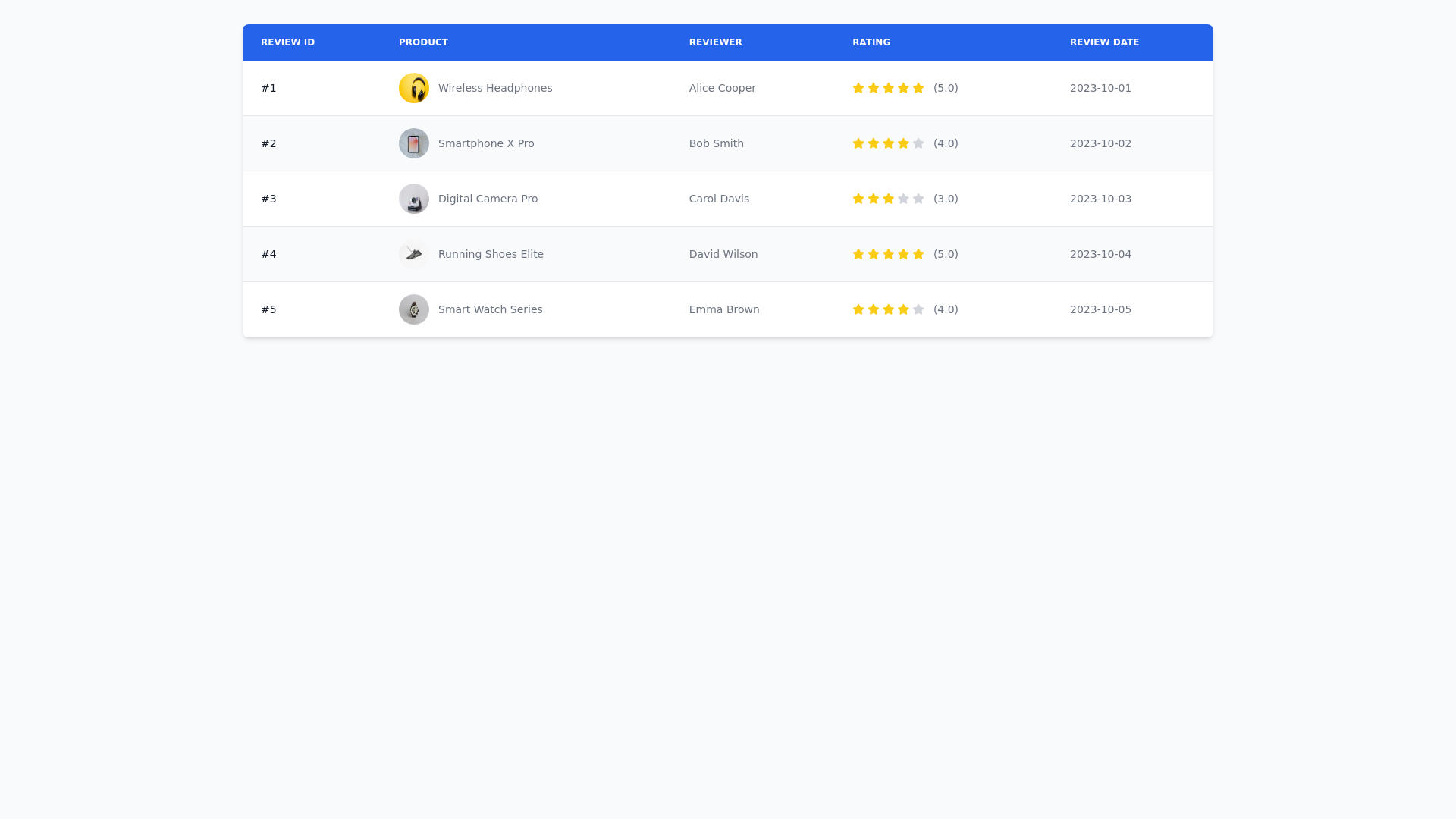The height and width of the screenshot is (819, 1456).
Task: Click the Wireless Headphones product thumbnail
Action: (414, 88)
